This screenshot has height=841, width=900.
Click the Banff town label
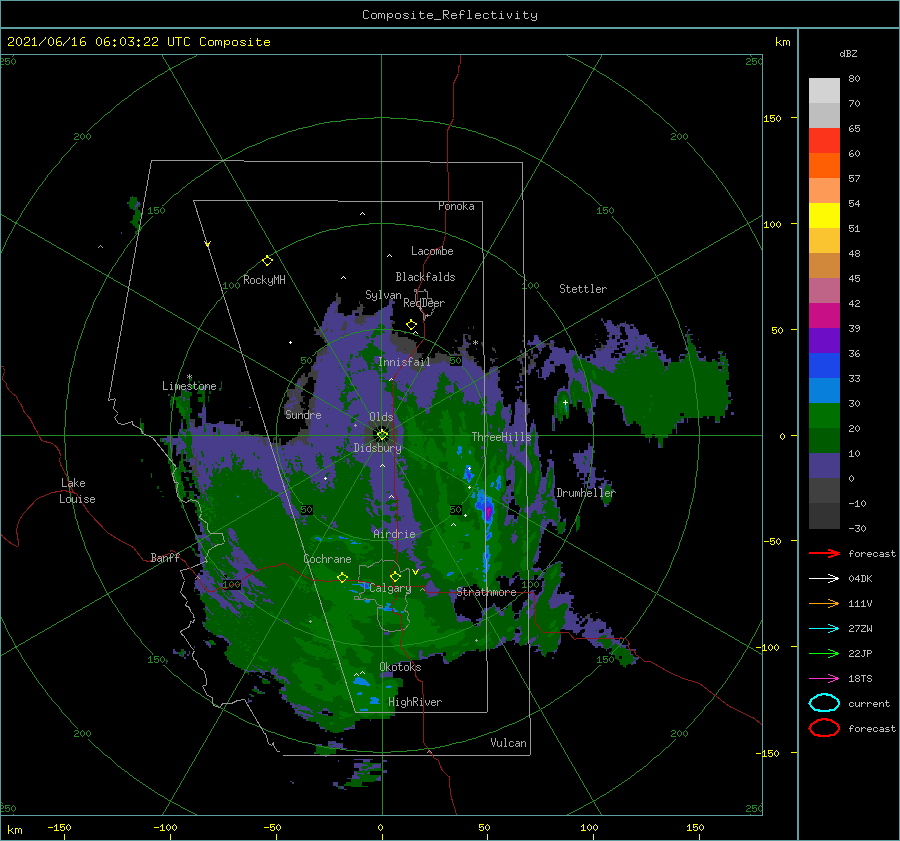pyautogui.click(x=165, y=557)
